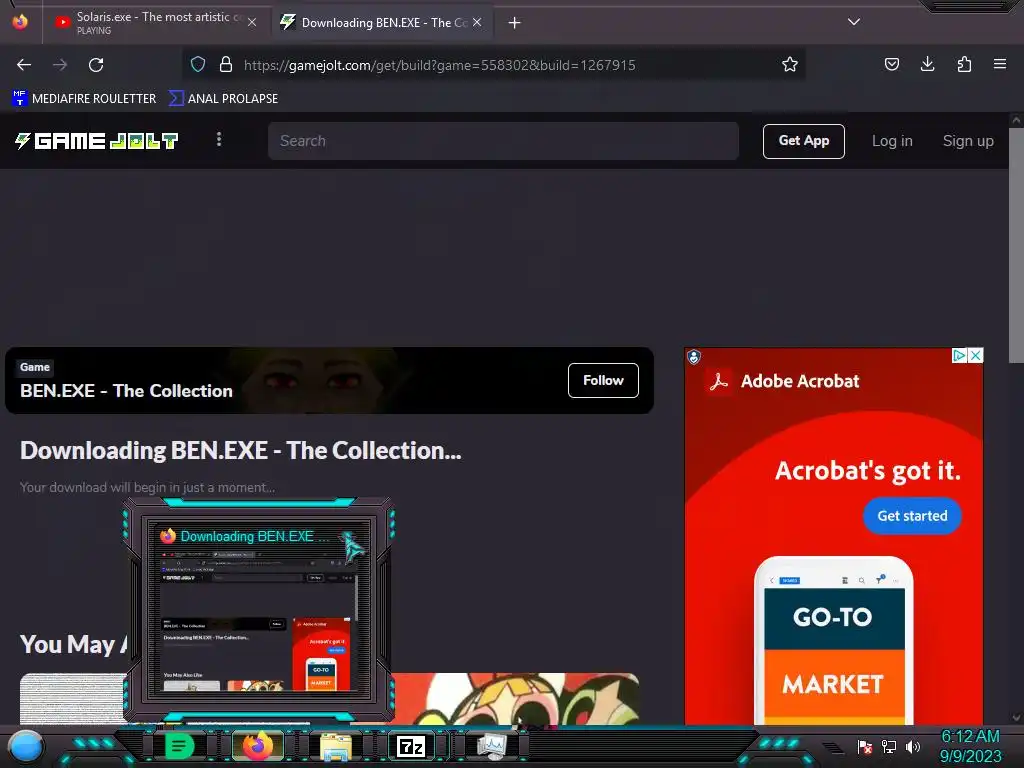Bookmark this page with the star
The height and width of the screenshot is (768, 1024).
[x=790, y=64]
